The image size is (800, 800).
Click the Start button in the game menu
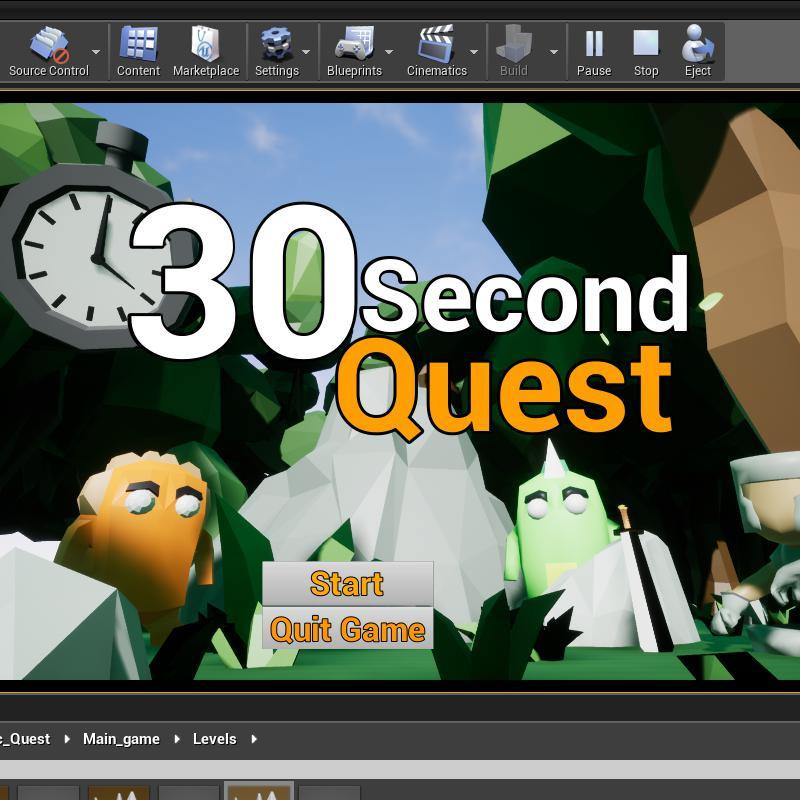click(x=346, y=585)
